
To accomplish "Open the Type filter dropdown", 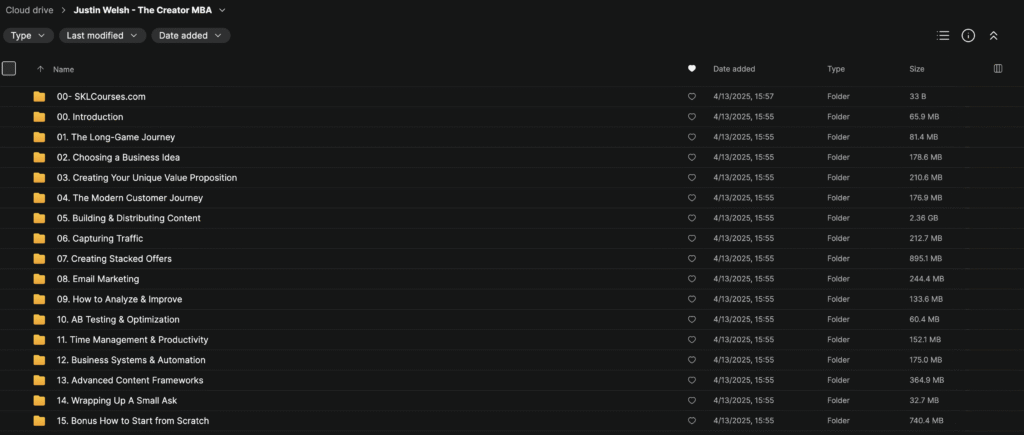I will point(28,35).
